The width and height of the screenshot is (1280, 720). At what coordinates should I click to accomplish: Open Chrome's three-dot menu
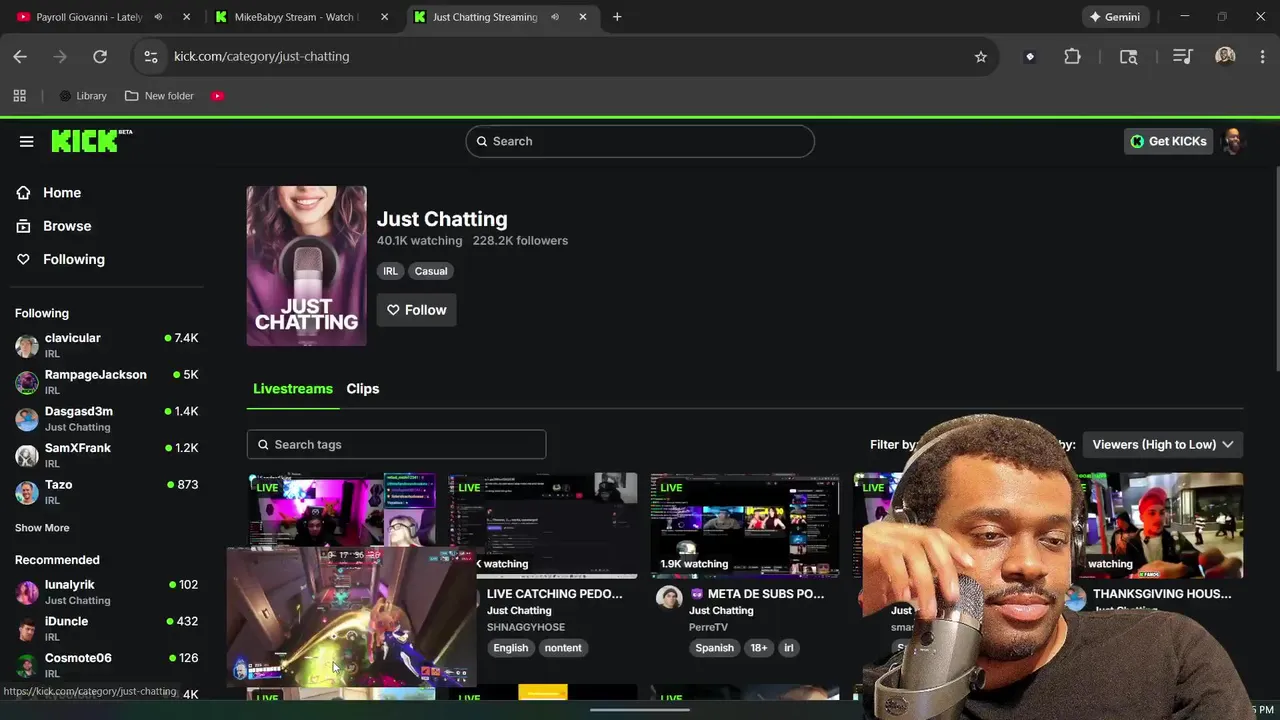[x=1263, y=57]
